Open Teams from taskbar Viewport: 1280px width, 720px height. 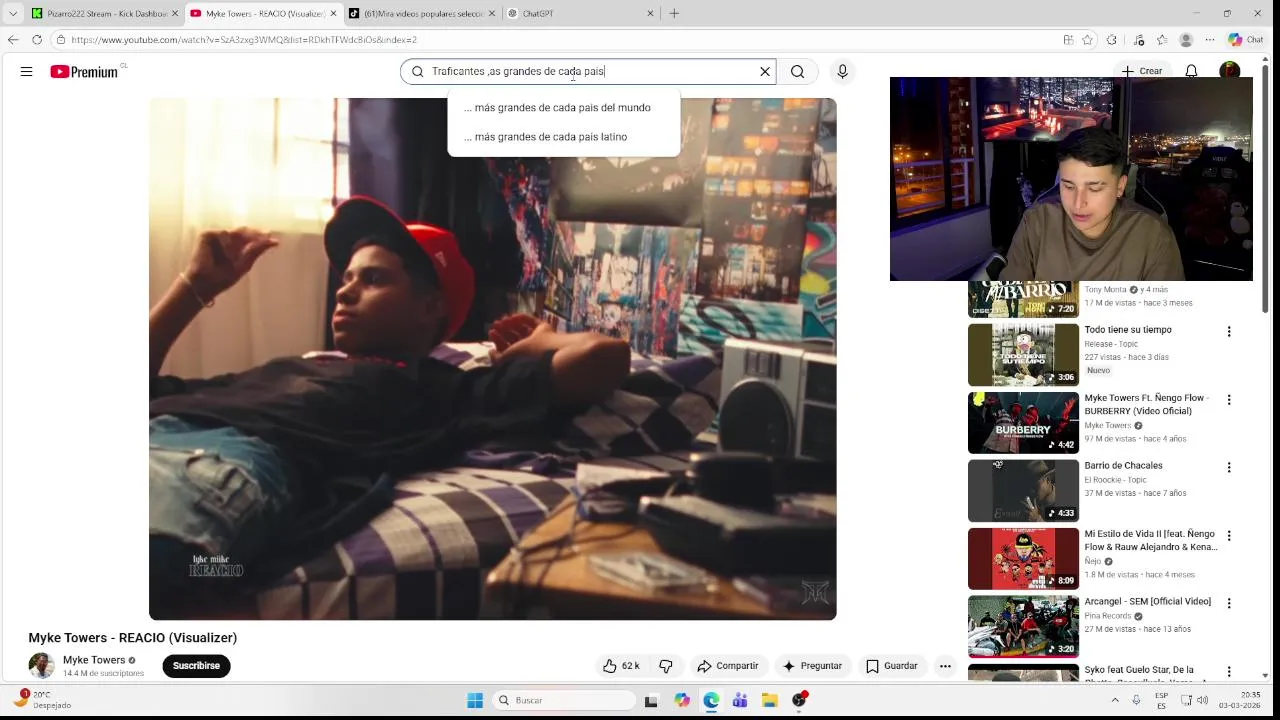[740, 700]
